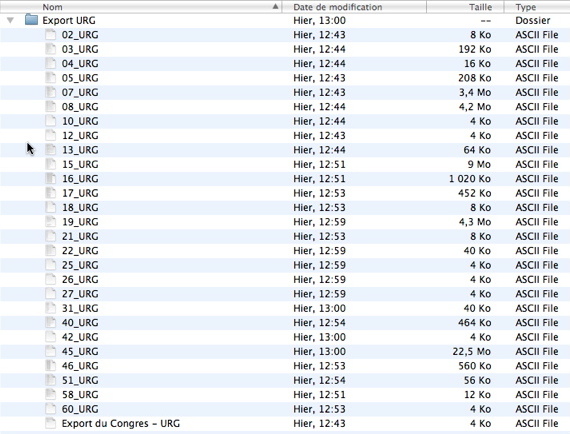Select the 31_URG file name
Screen dimensions: 570x434
(x=80, y=308)
